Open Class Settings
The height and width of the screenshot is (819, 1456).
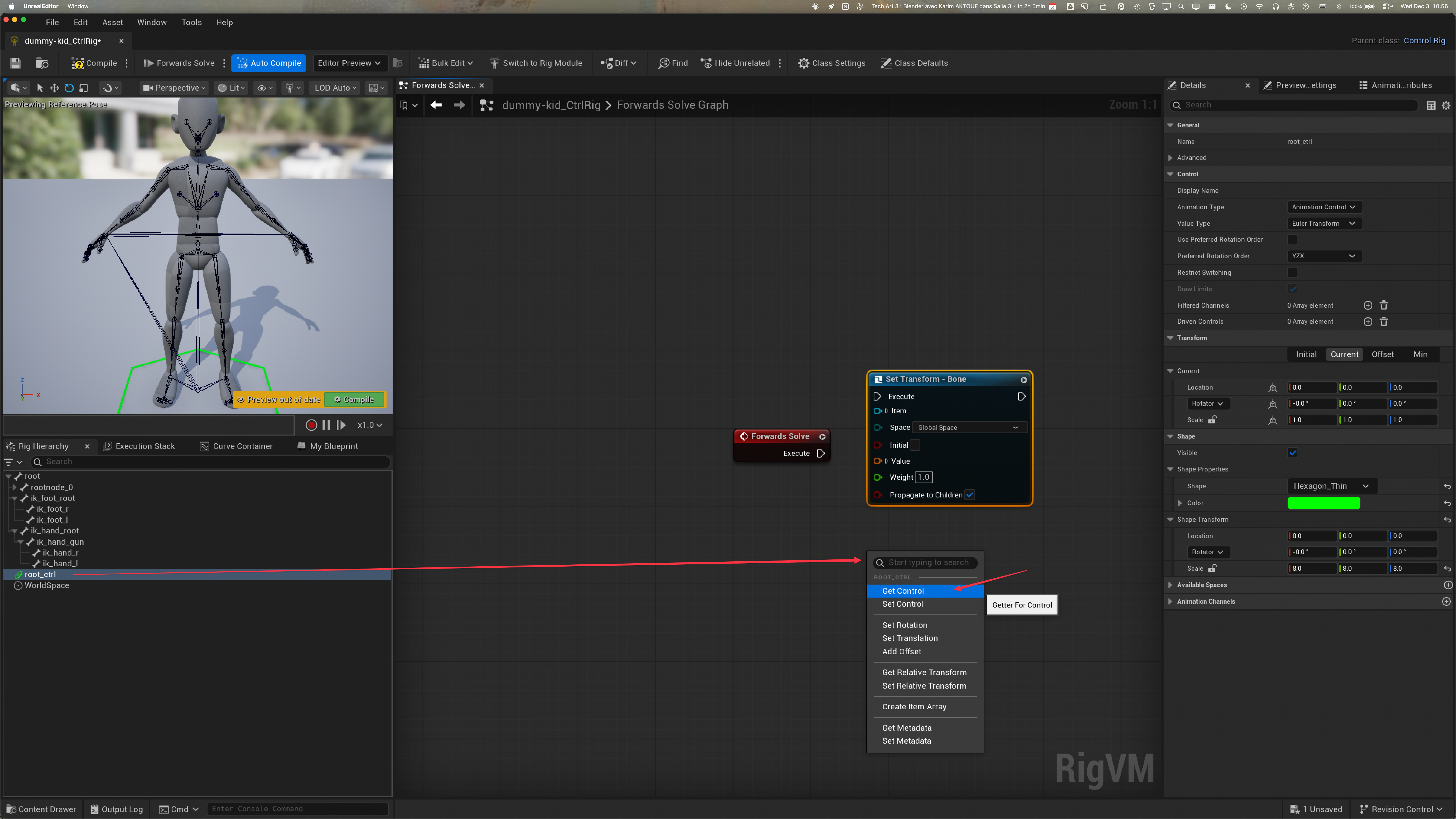(x=832, y=63)
